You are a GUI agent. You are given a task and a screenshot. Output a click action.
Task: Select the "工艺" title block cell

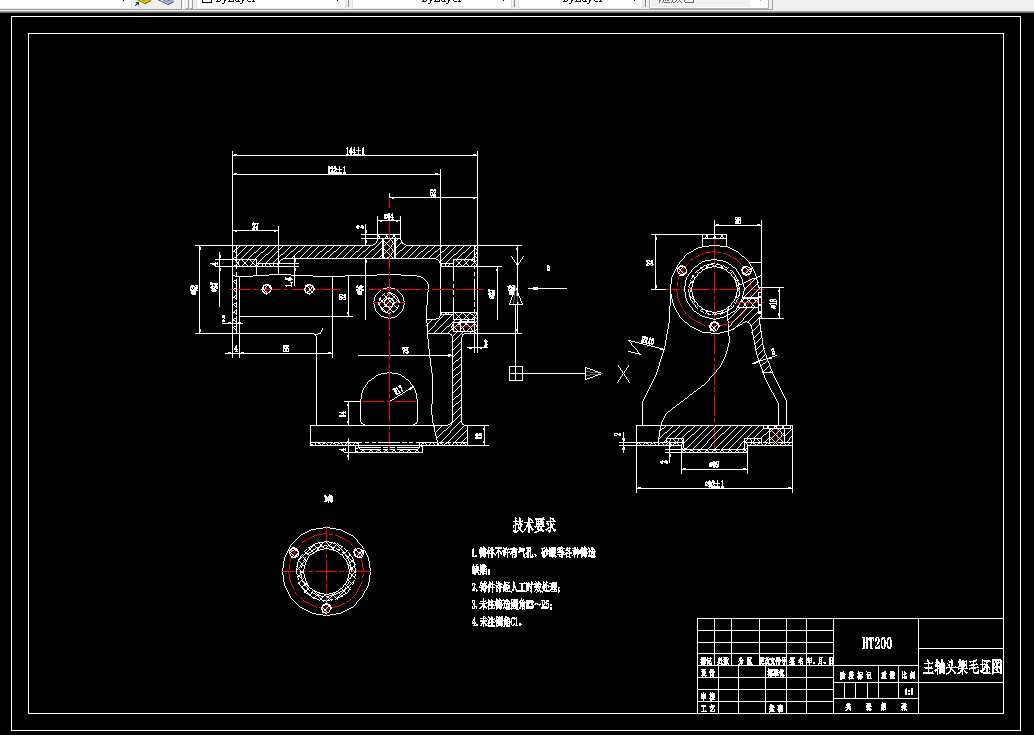tap(708, 708)
